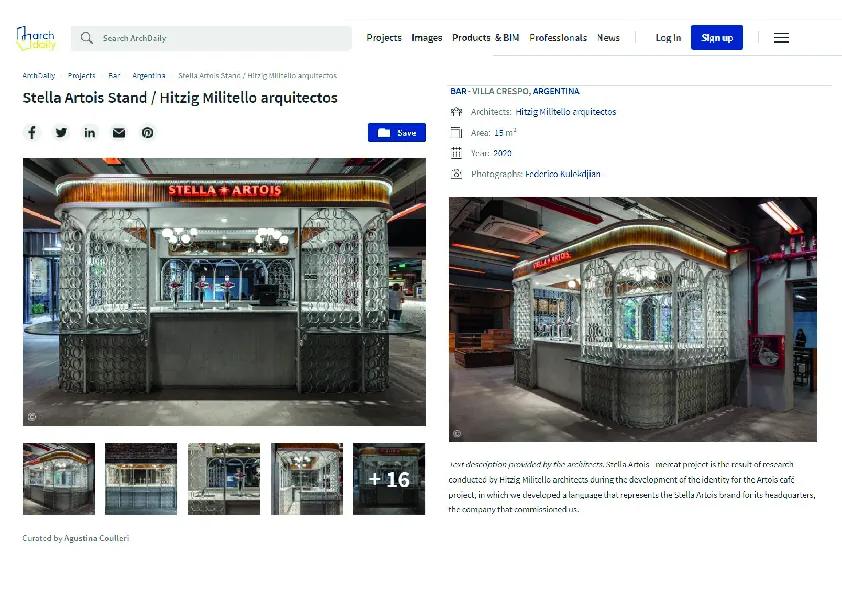Screen dimensions: 842x596
Task: Focus the Search ArchDaily field
Action: pyautogui.click(x=211, y=38)
